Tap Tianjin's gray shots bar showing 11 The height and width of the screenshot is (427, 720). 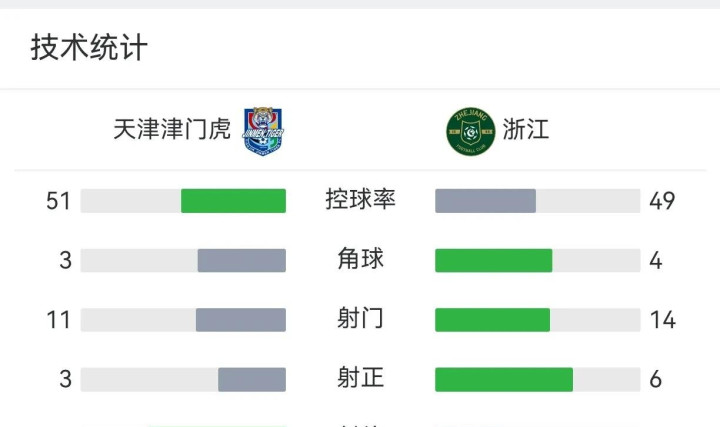click(241, 320)
